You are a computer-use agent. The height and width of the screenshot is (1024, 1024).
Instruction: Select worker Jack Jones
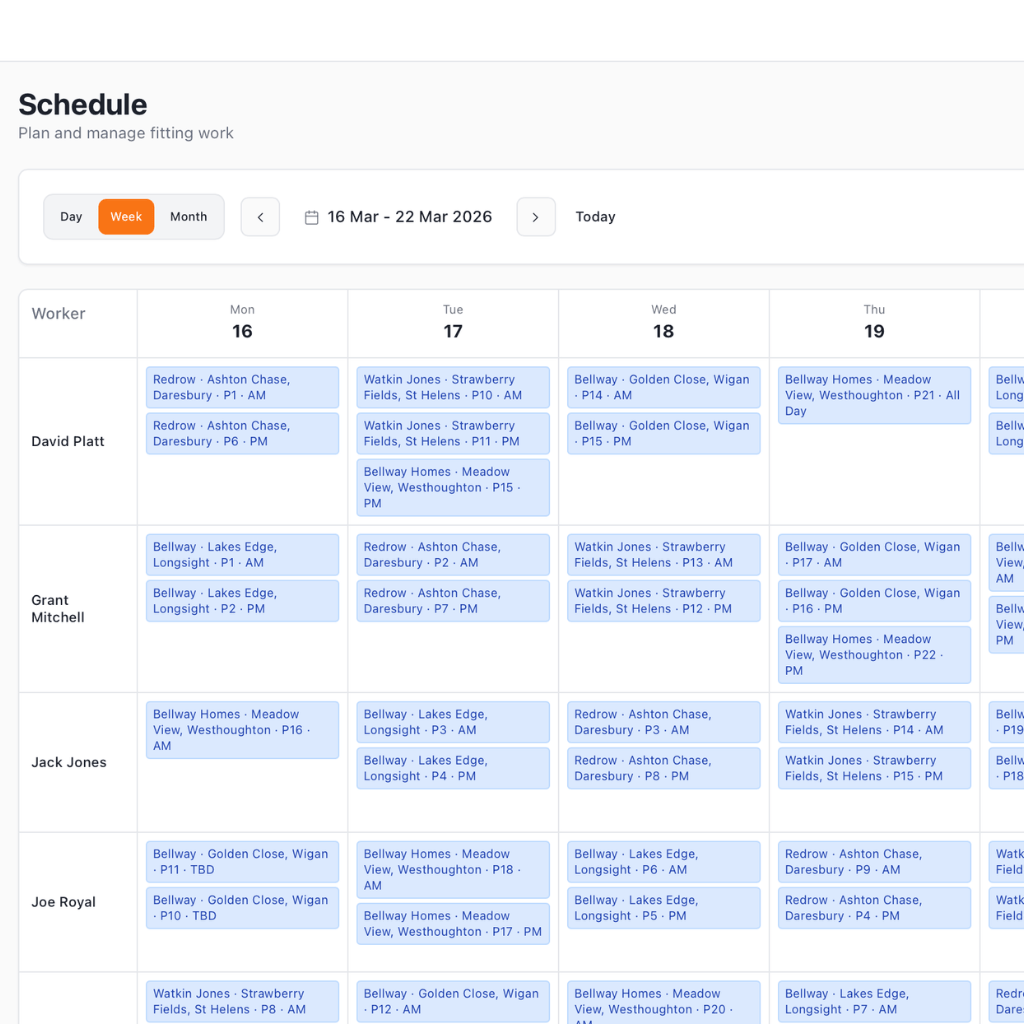tap(69, 762)
